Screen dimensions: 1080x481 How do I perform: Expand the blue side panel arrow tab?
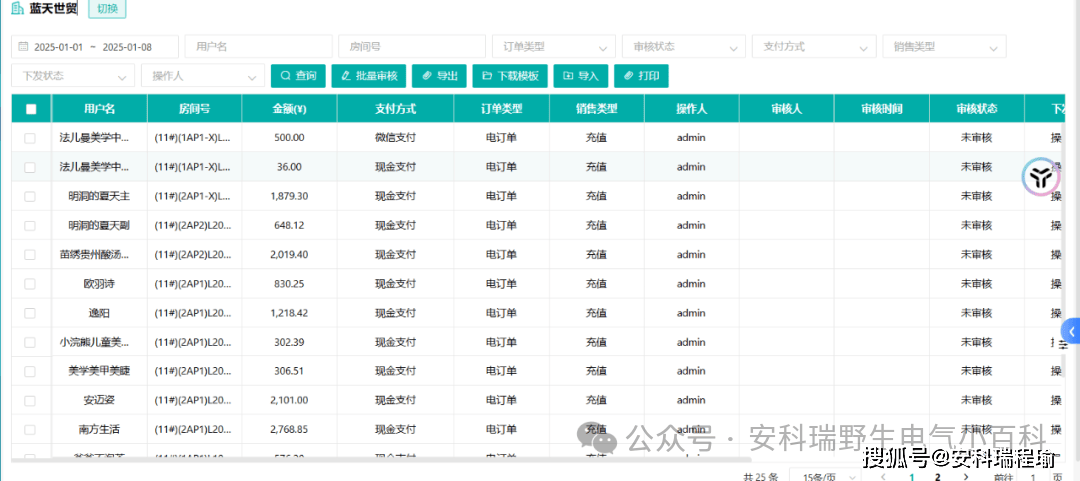[1071, 331]
